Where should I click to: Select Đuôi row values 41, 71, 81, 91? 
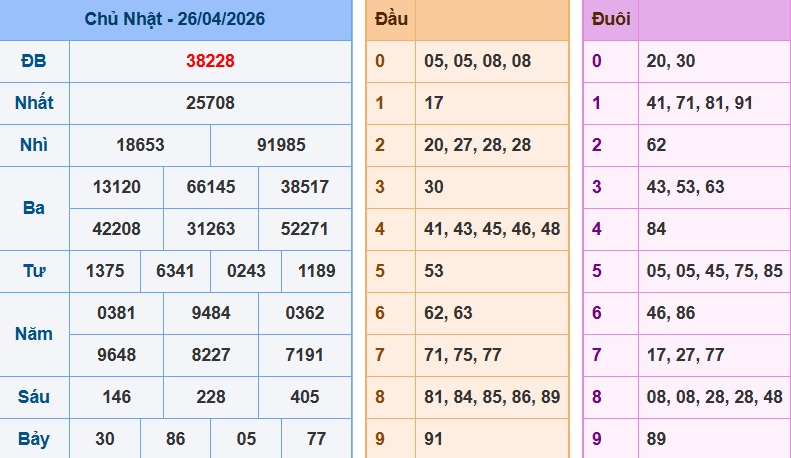(x=700, y=103)
